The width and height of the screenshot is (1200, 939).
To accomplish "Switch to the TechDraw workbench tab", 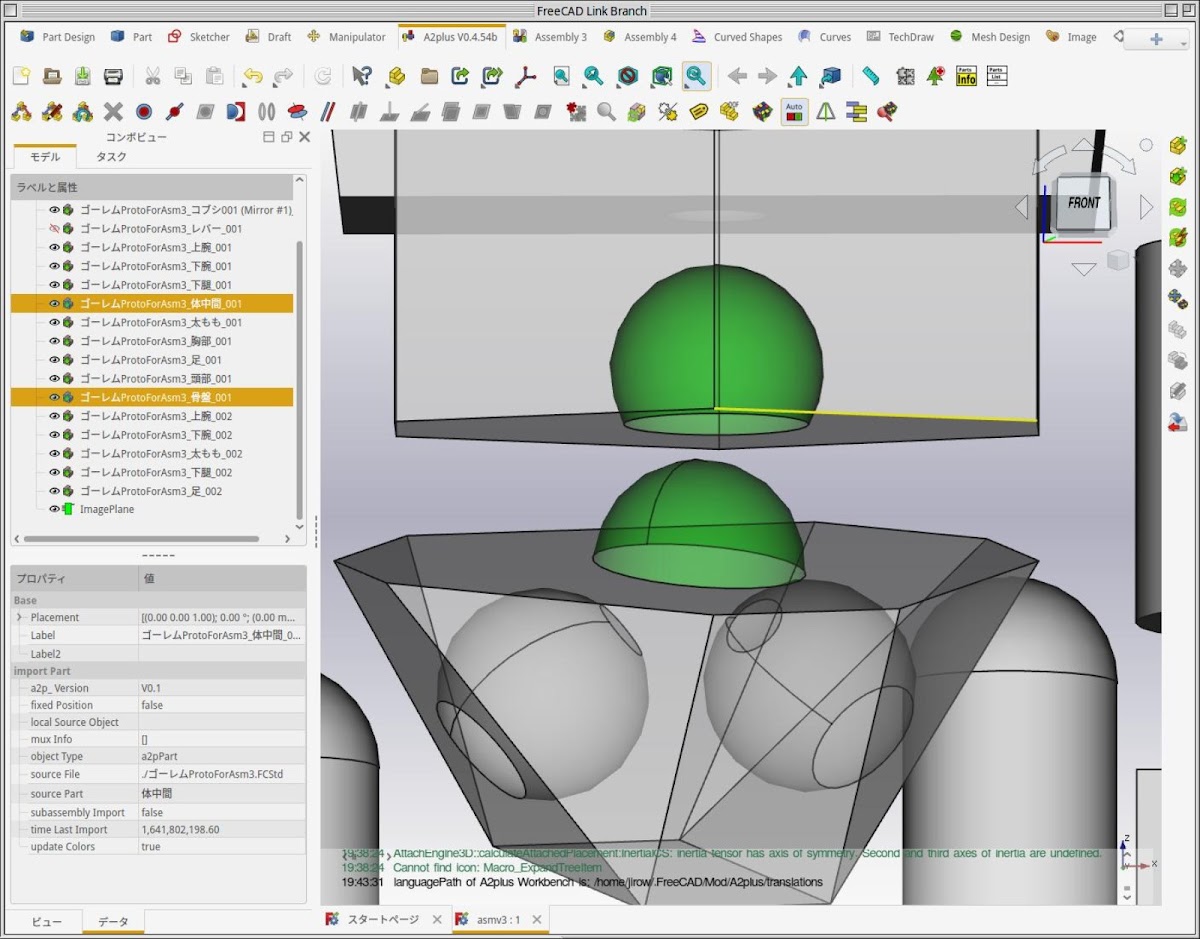I will (900, 37).
